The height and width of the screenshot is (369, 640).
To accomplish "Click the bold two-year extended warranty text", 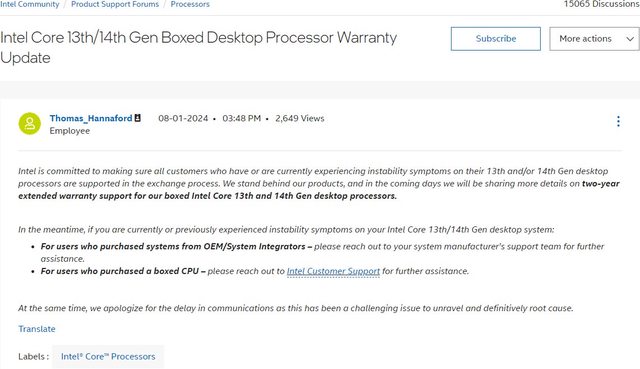I will 318,190.
